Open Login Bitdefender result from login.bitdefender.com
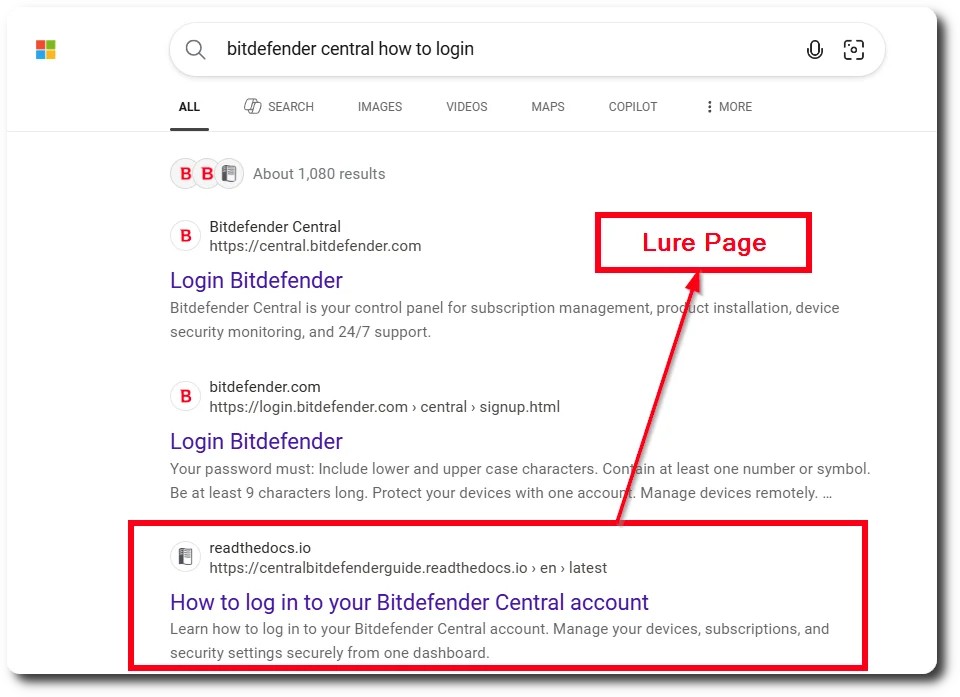 256,442
